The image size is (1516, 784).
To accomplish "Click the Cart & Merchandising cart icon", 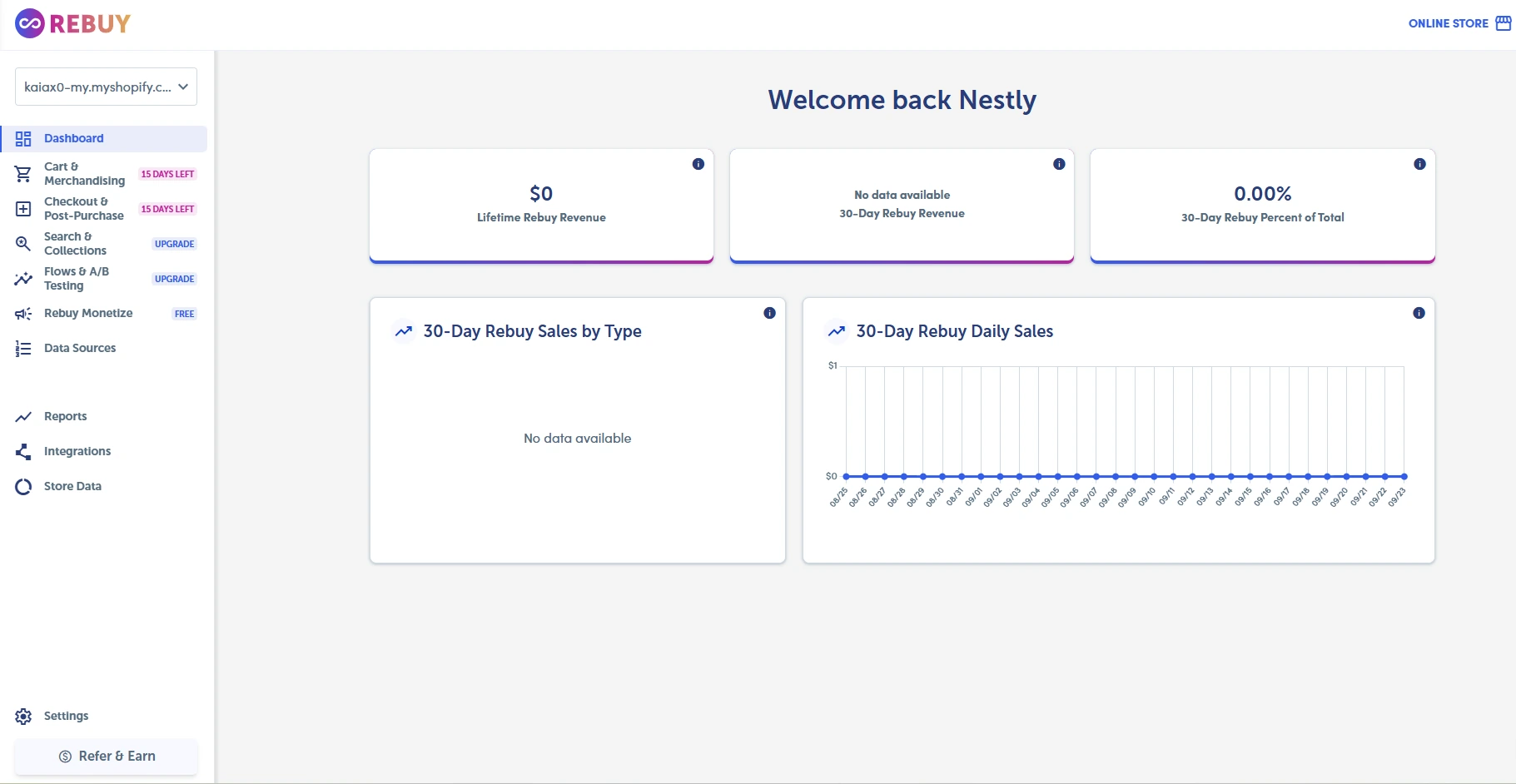I will [23, 174].
